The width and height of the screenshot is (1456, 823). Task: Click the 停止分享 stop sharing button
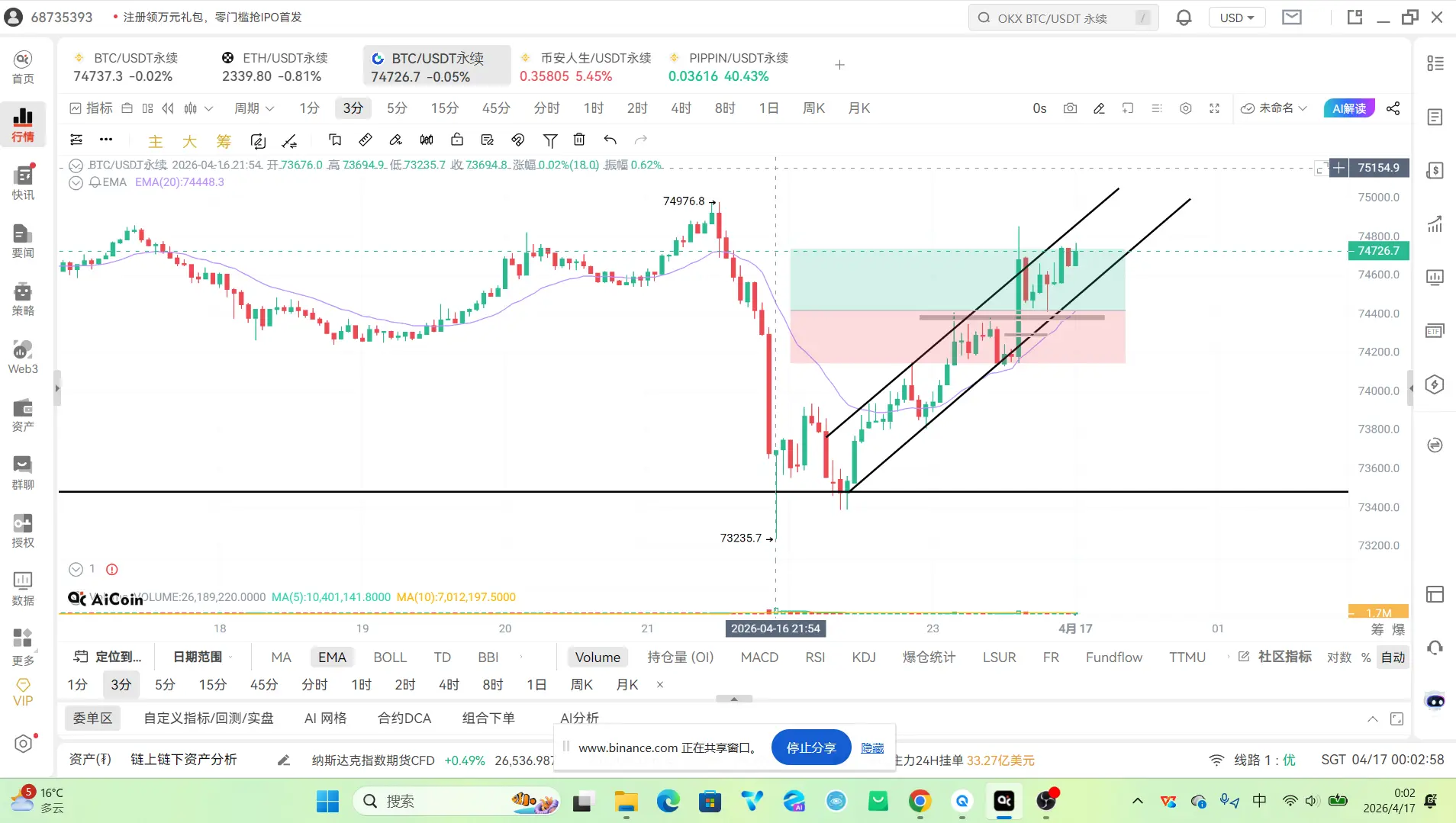(x=811, y=747)
